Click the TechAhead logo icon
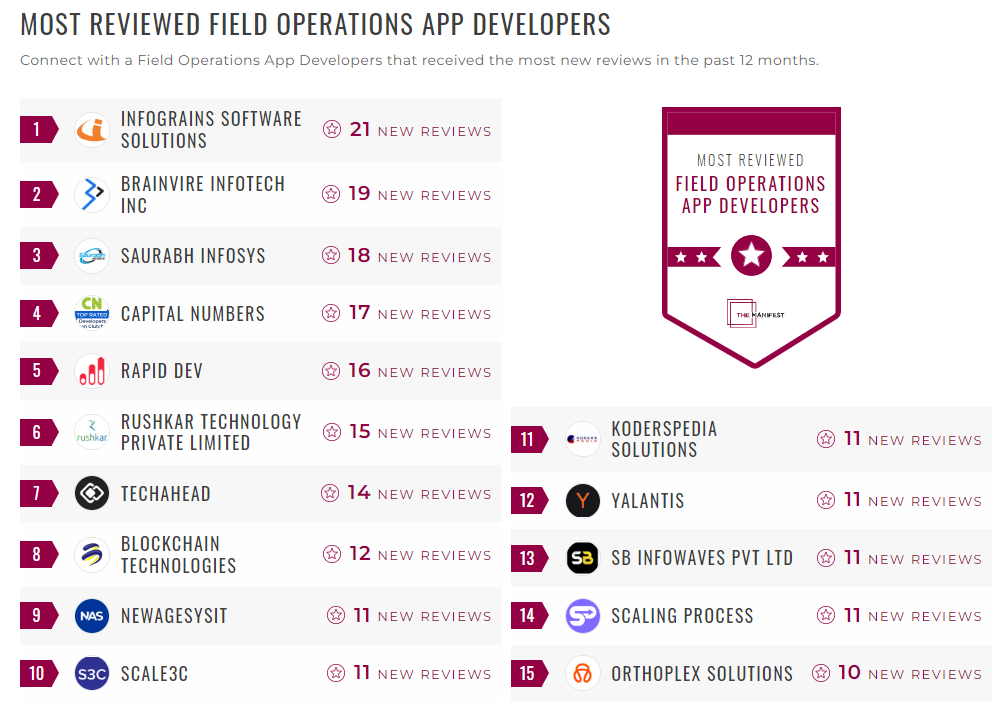994x705 pixels. coord(92,493)
